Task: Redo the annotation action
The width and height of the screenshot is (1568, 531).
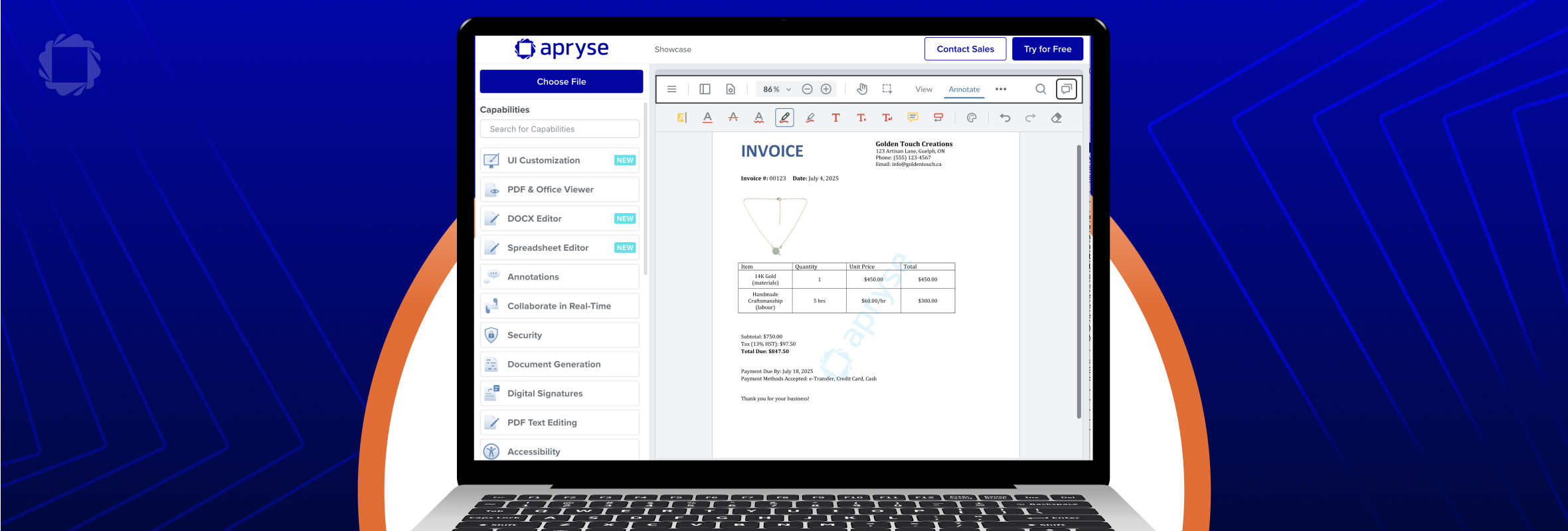Action: [1031, 117]
